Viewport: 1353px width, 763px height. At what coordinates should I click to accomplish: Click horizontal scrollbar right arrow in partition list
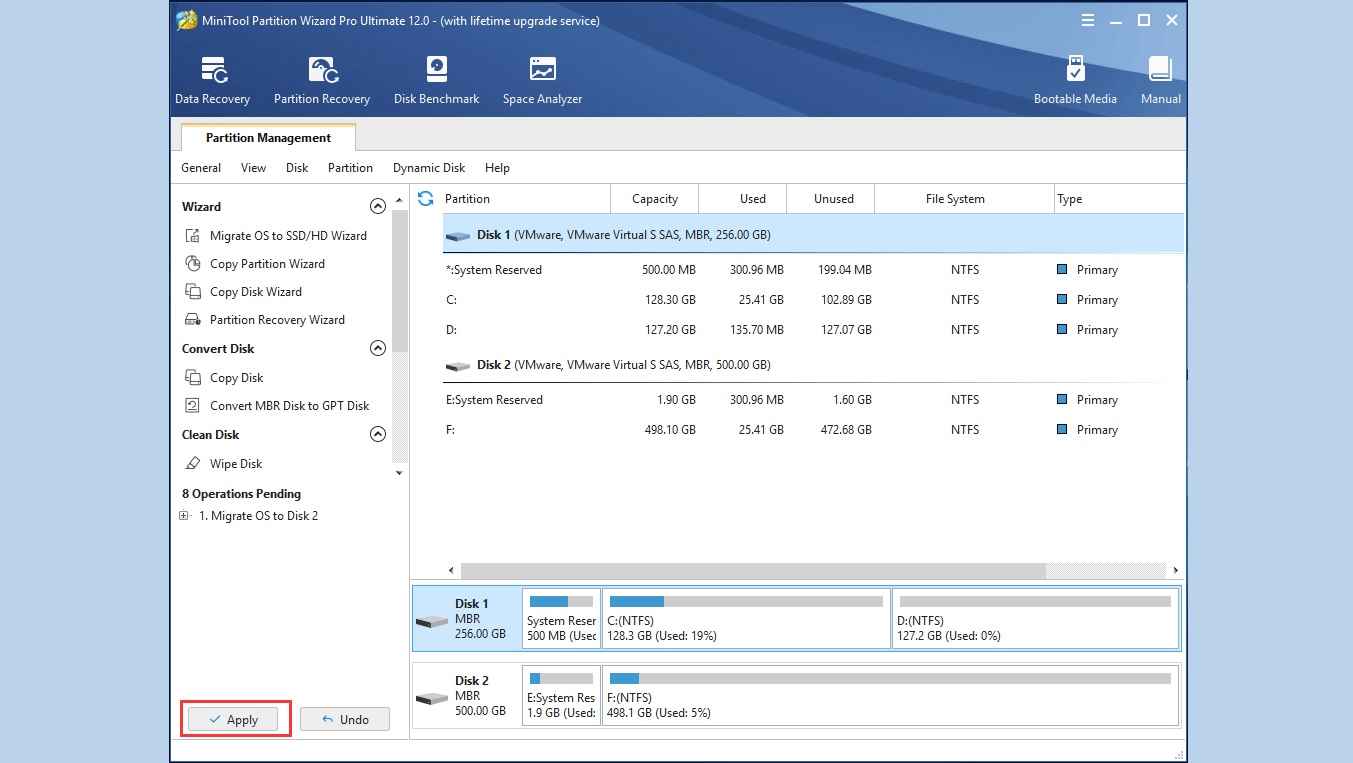click(1176, 571)
